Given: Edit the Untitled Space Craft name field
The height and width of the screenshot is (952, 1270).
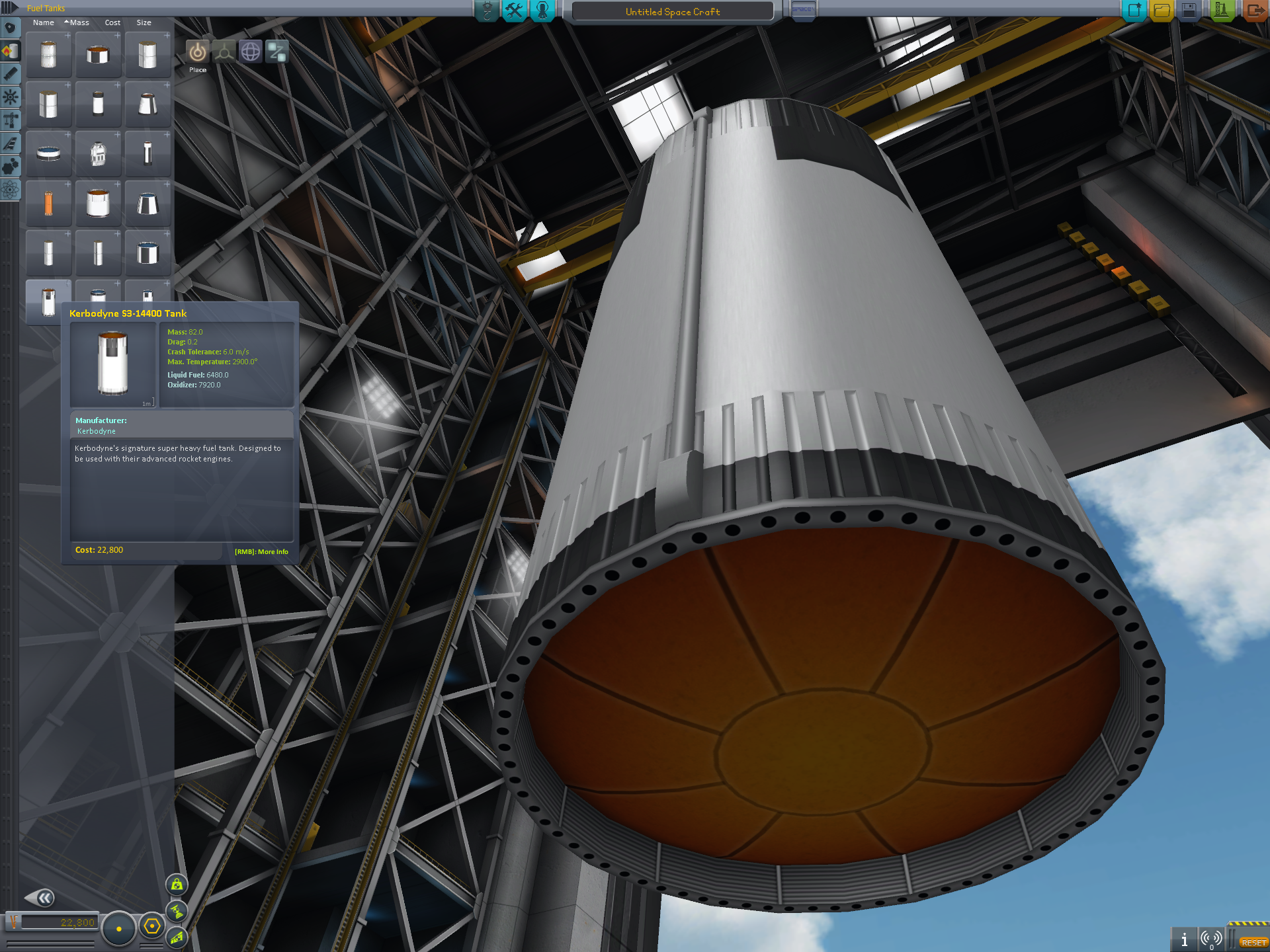Looking at the screenshot, I should pyautogui.click(x=673, y=11).
